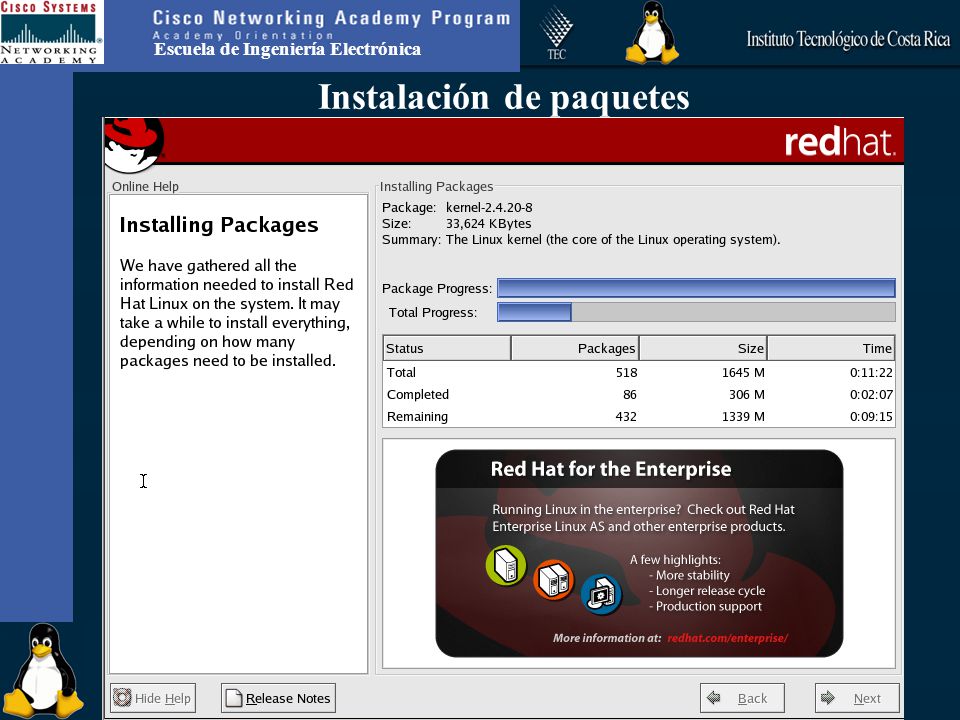
Task: Click the orange twin-server icon in the ad
Action: 554,580
